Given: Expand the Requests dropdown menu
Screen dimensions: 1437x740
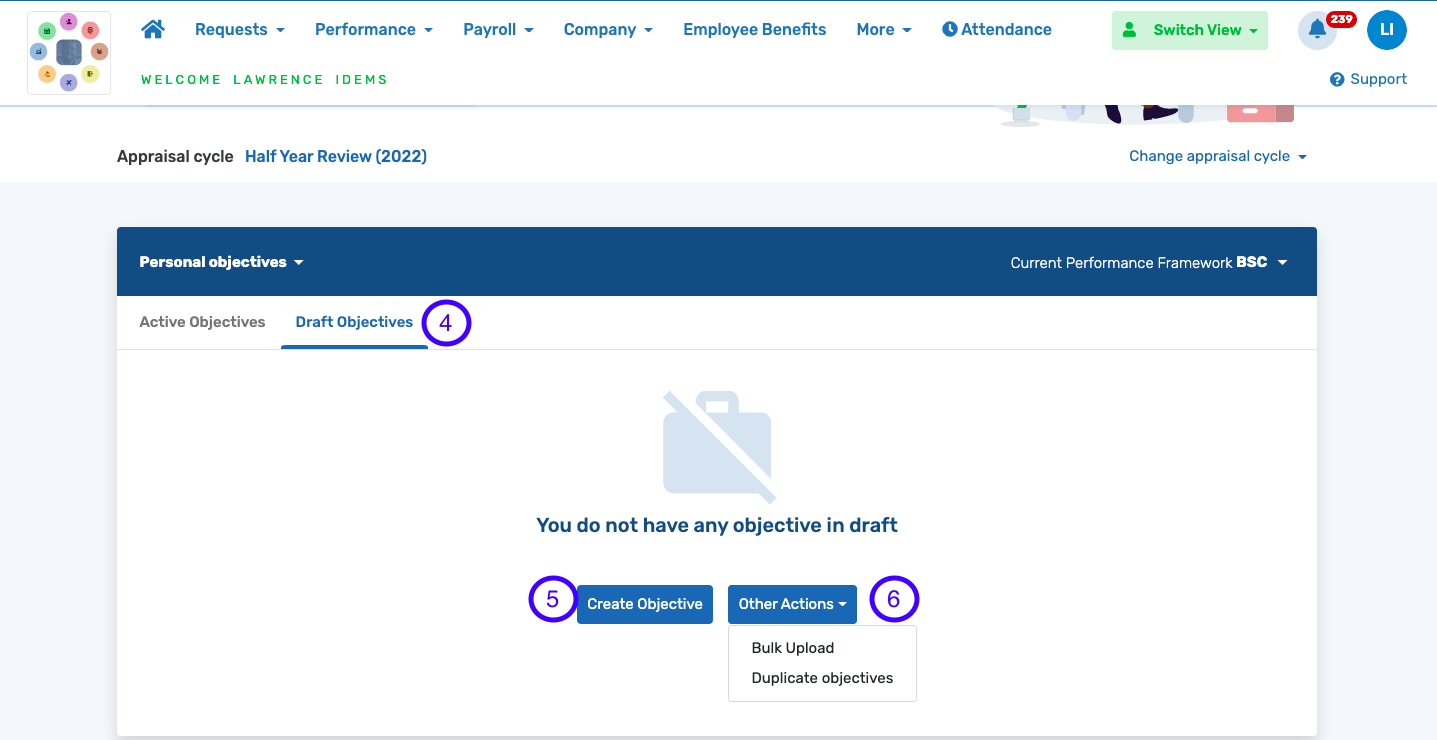Looking at the screenshot, I should tap(239, 29).
